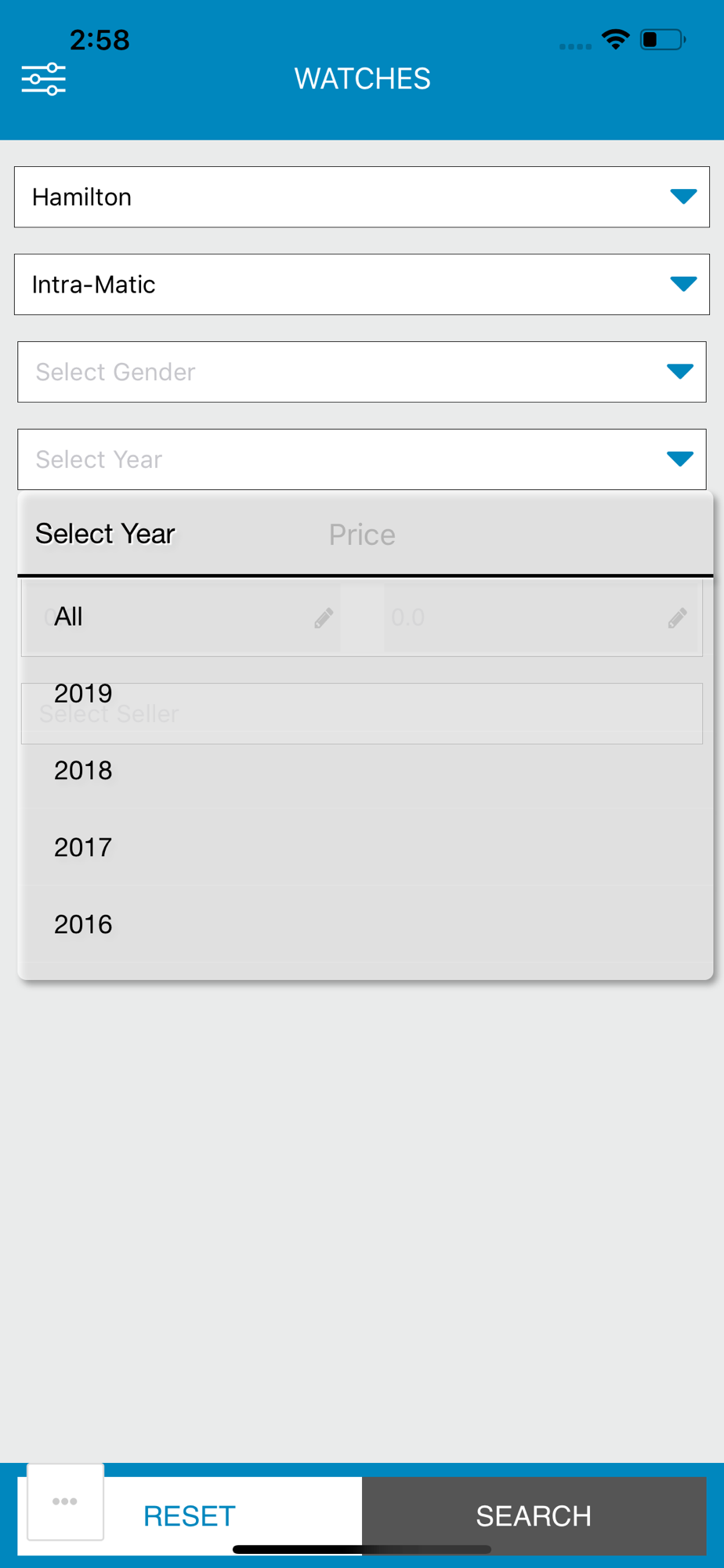Tap the battery status icon
Screen dimensions: 724x1568
click(x=662, y=39)
